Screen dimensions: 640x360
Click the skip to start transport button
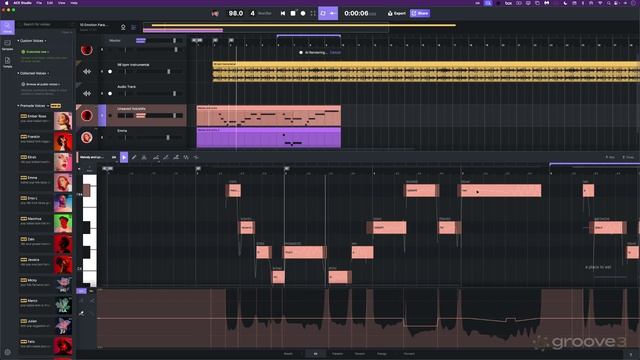point(283,13)
